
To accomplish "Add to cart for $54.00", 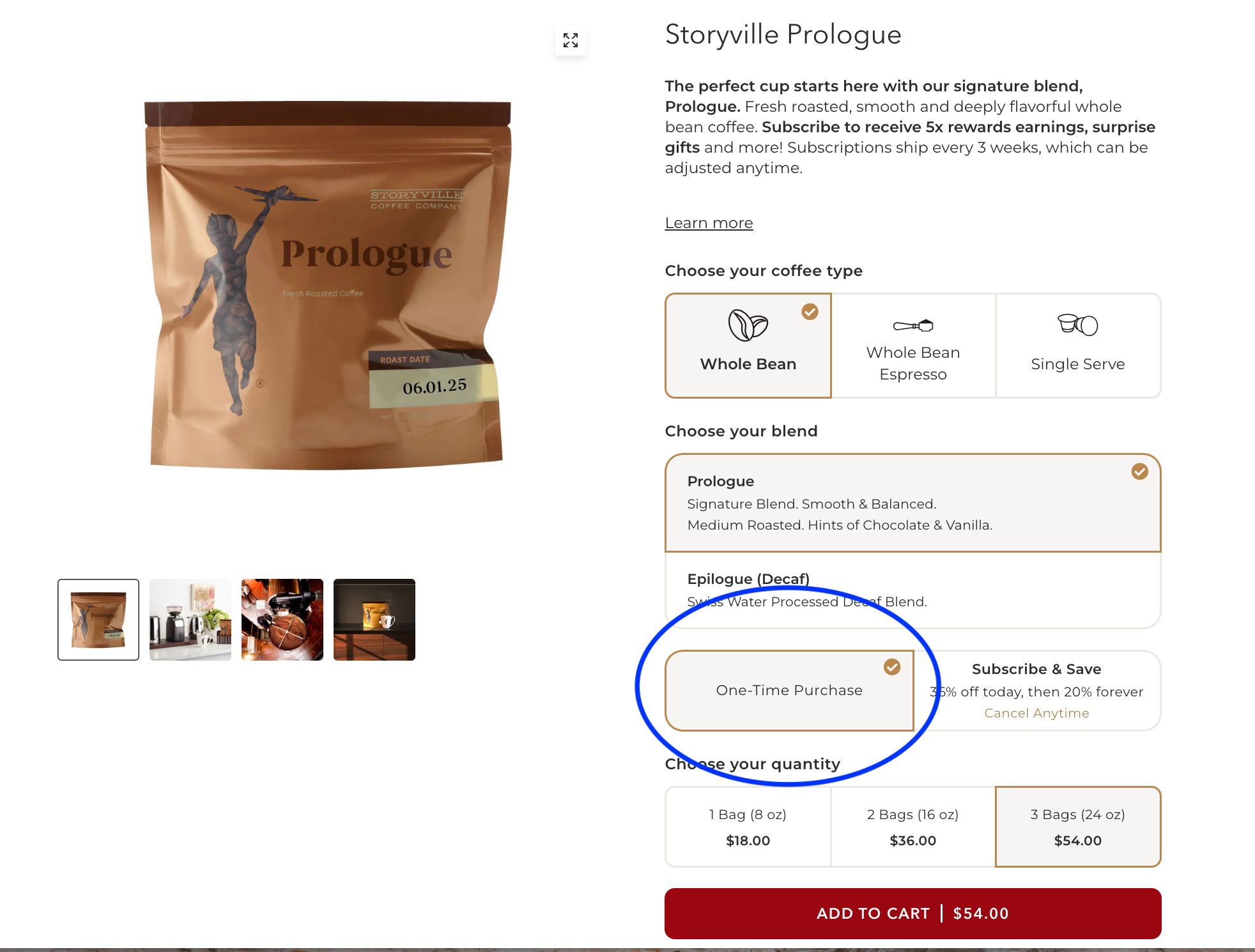I will tap(912, 914).
